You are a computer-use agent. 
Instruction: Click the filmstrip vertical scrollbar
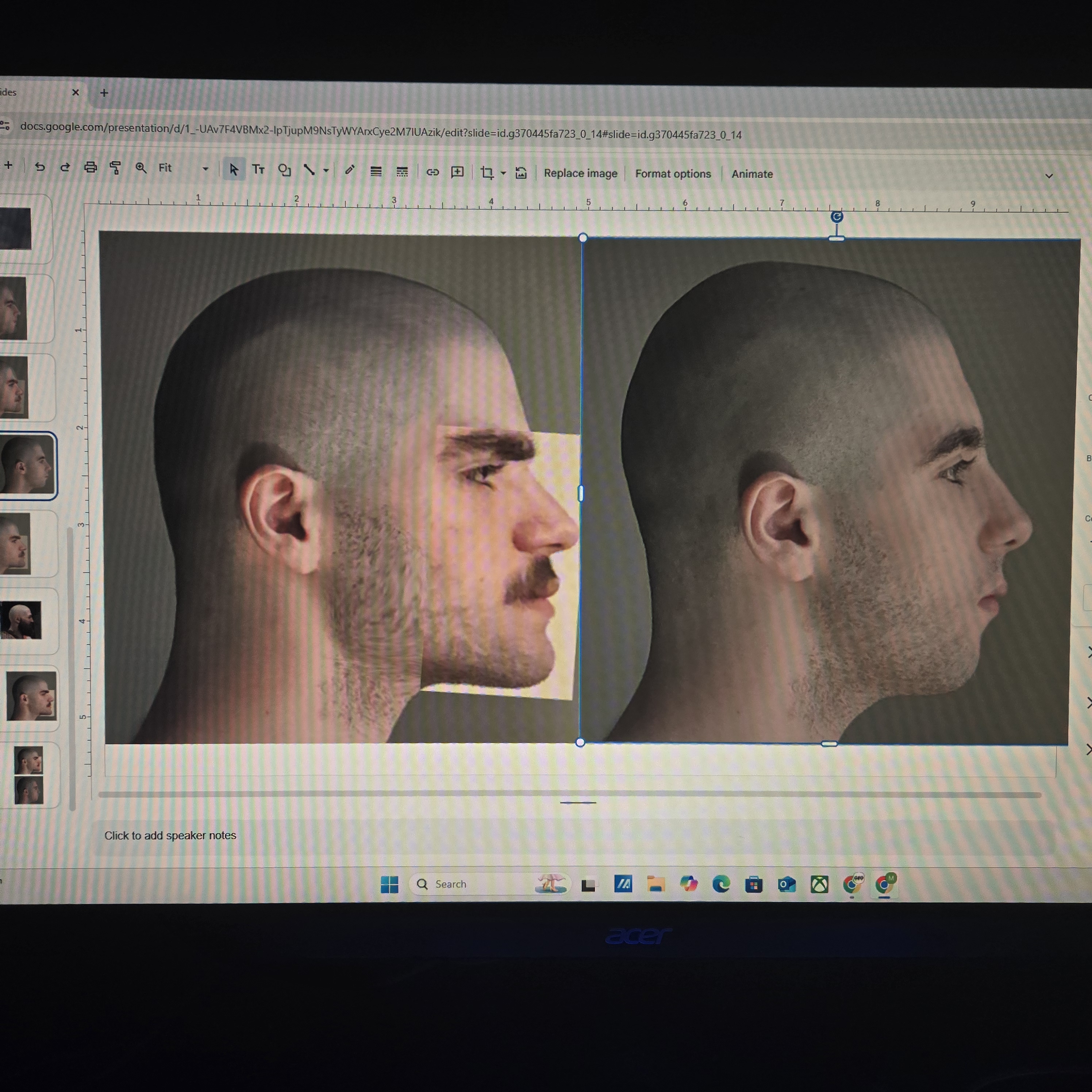pyautogui.click(x=72, y=668)
